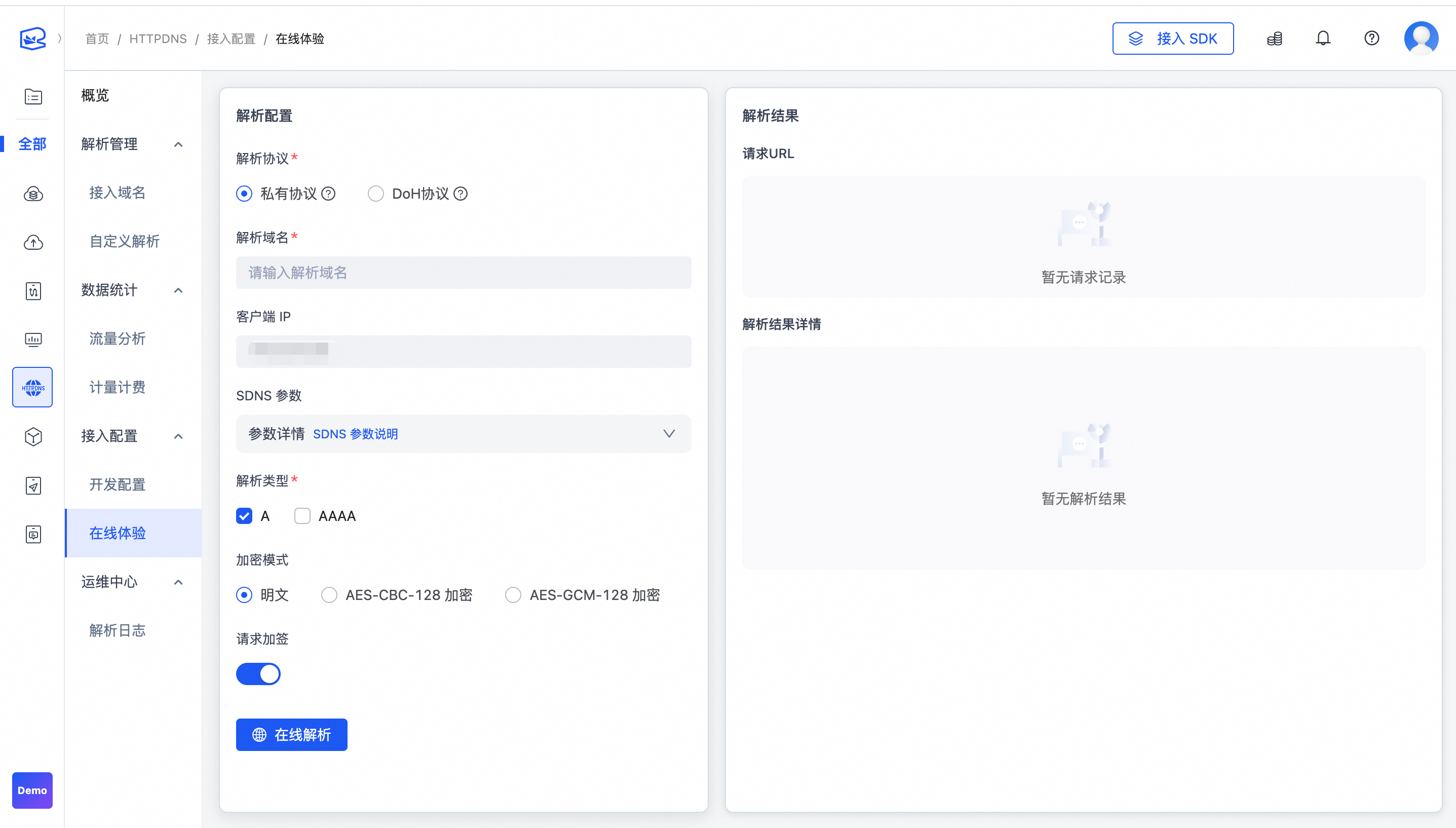The height and width of the screenshot is (828, 1456).
Task: Check the AAAA record type checkbox
Action: (302, 516)
